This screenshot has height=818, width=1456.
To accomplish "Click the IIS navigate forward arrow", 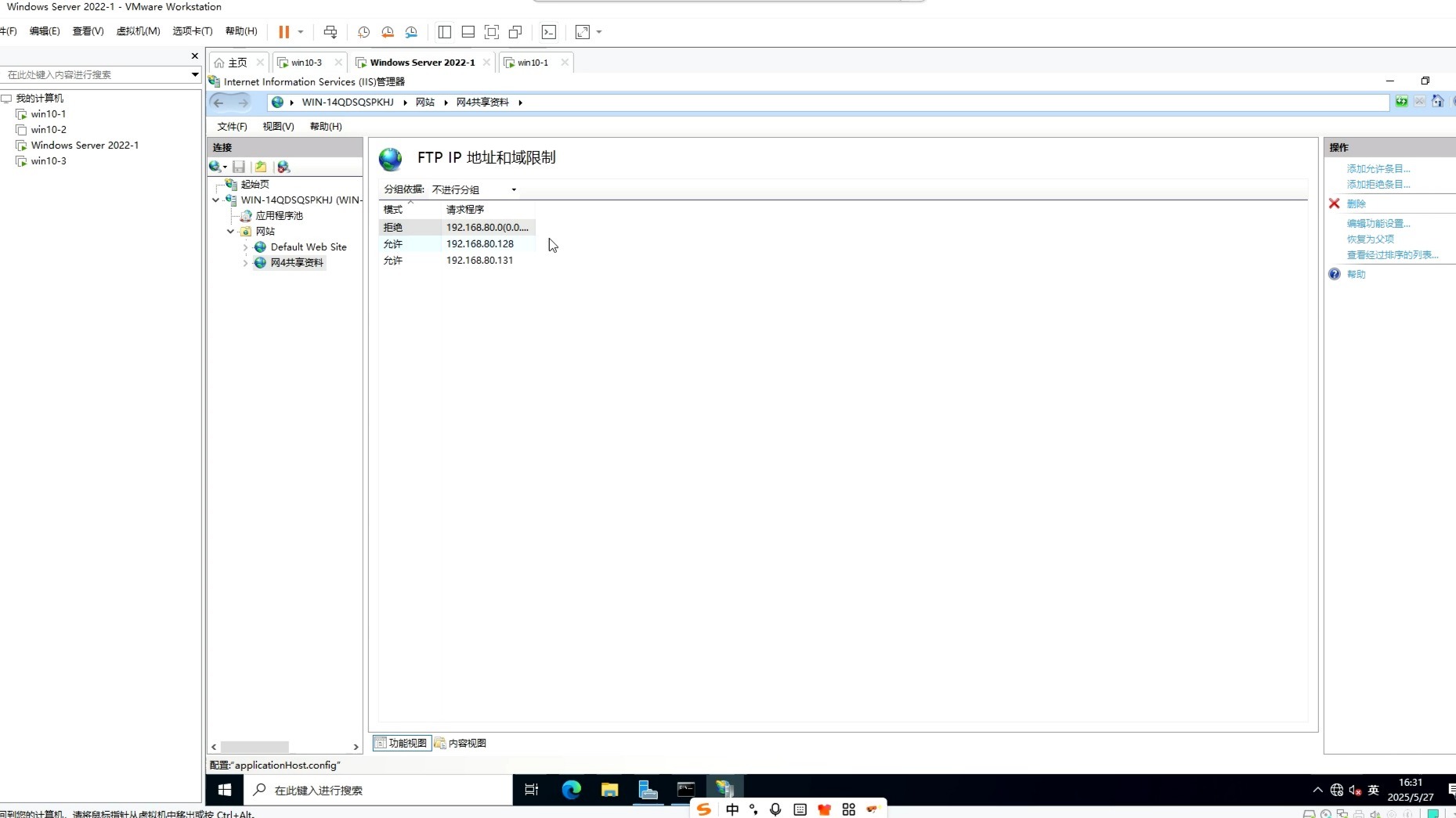I will click(243, 103).
